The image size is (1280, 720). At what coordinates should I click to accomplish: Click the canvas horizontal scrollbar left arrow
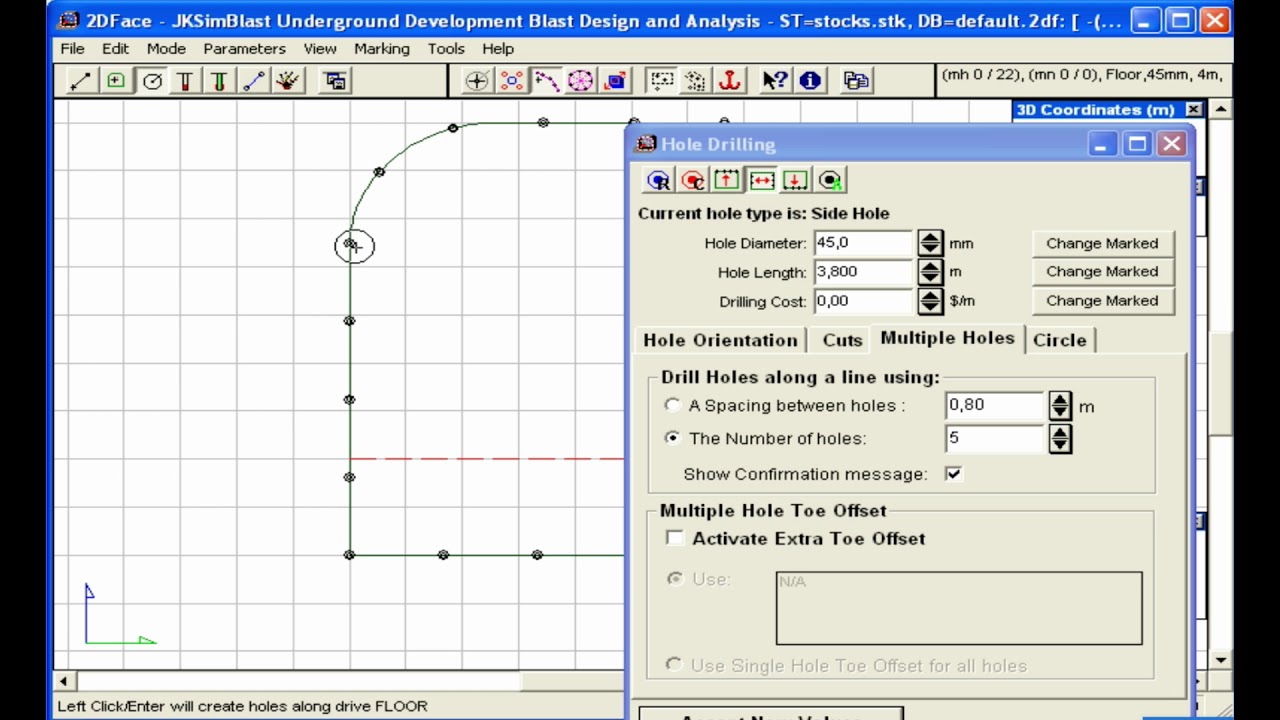(63, 681)
